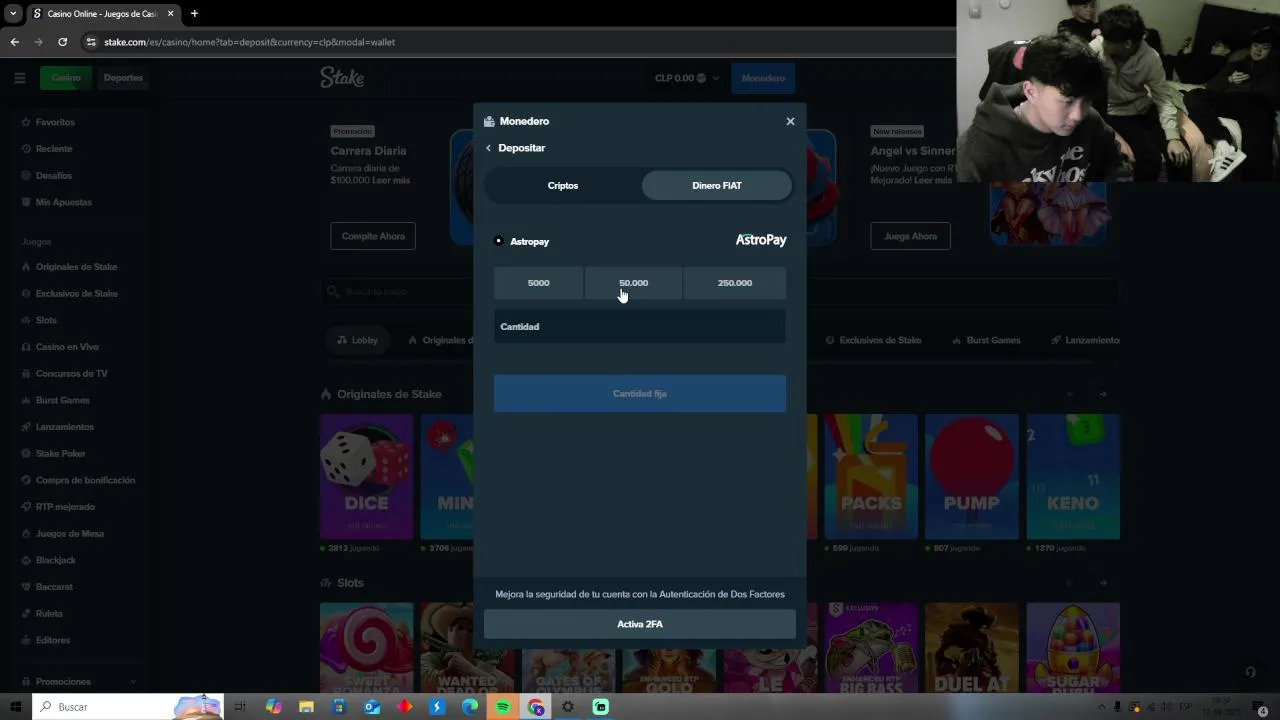Open Mis Apuestas icon in sidebar
The height and width of the screenshot is (720, 1280).
pyautogui.click(x=26, y=202)
